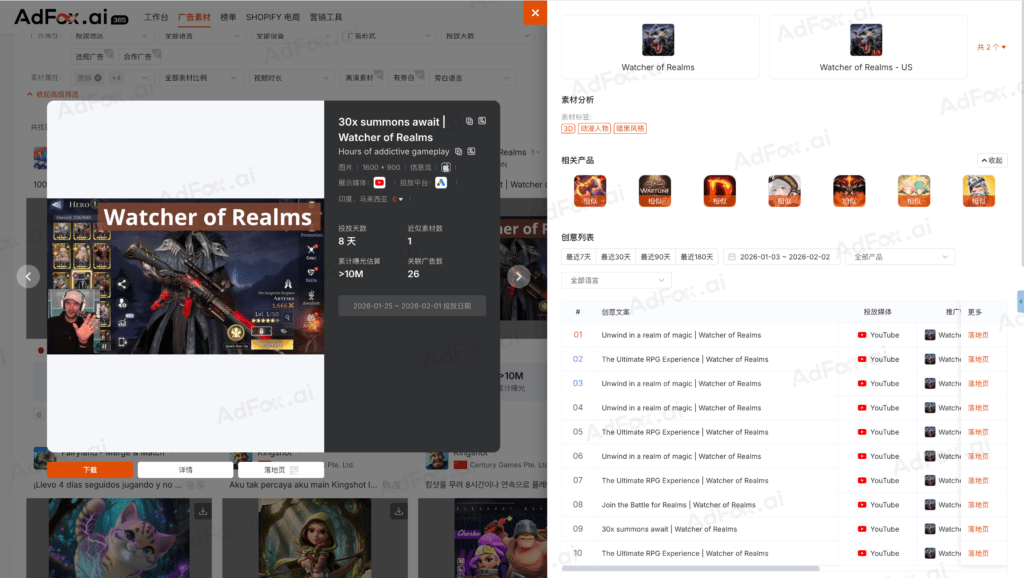The image size is (1024, 578).
Task: Click the Watcher of Realms - US card
Action: [x=866, y=47]
